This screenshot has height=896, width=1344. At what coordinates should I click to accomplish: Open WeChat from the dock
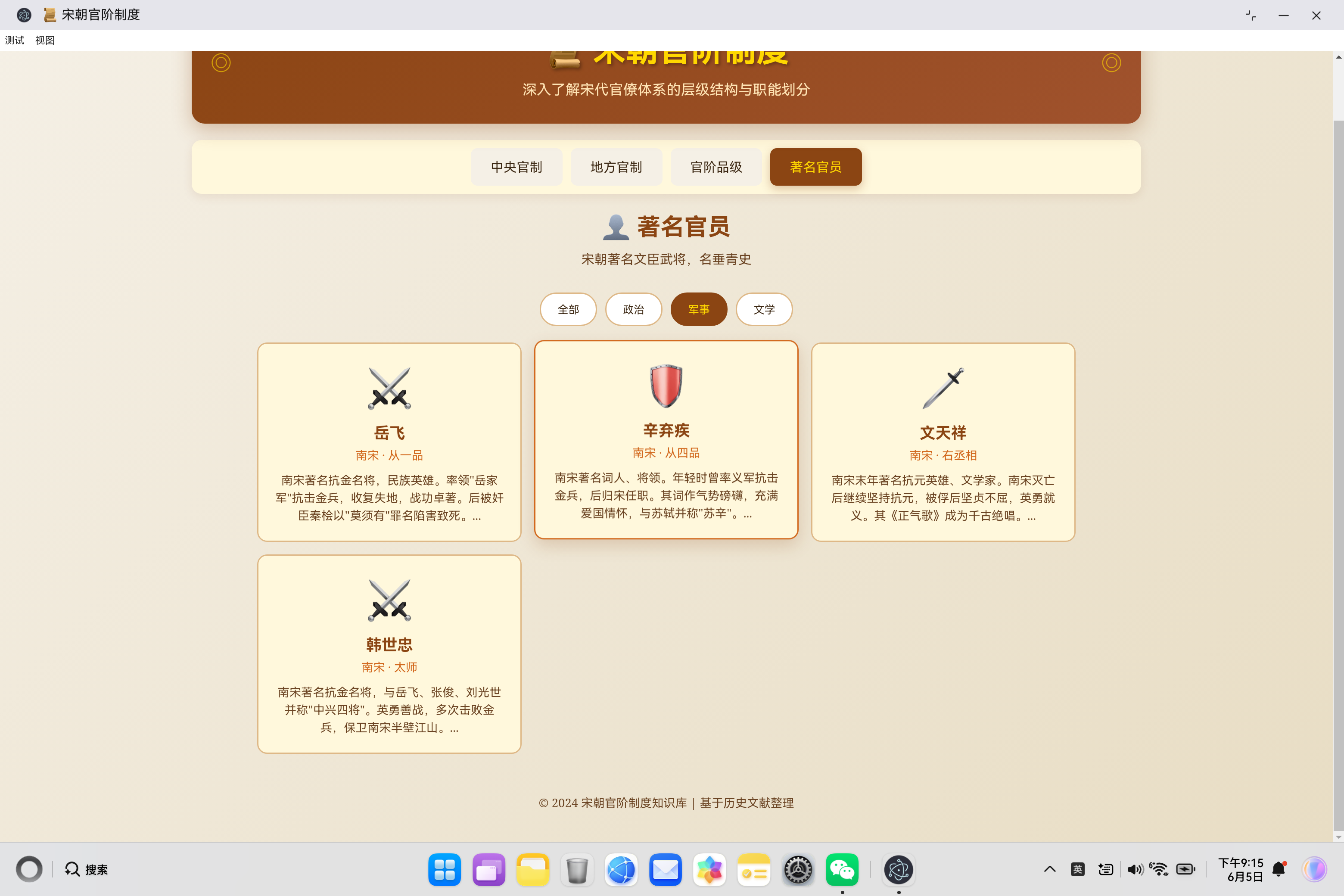842,870
